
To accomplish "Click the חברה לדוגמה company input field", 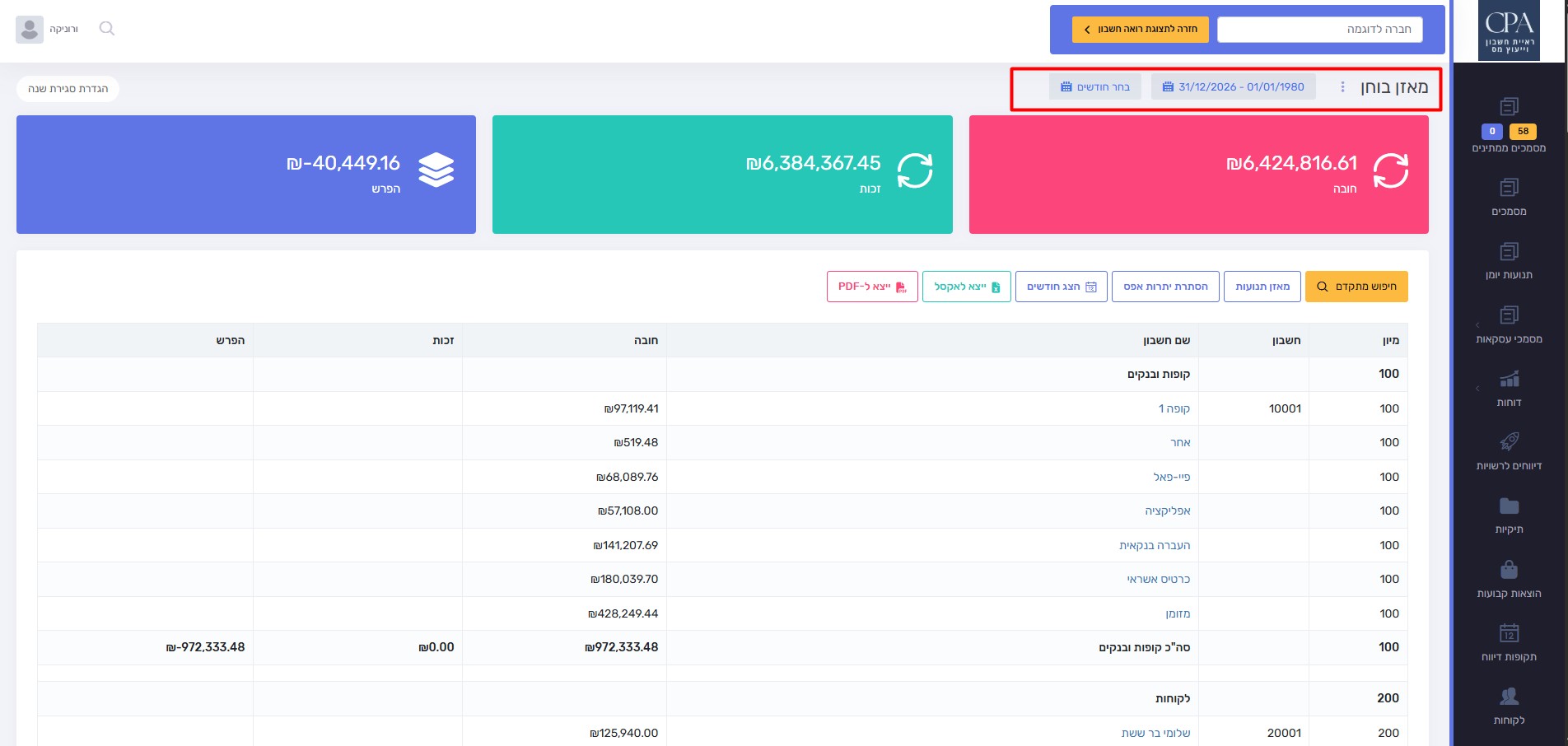I will 1319,30.
